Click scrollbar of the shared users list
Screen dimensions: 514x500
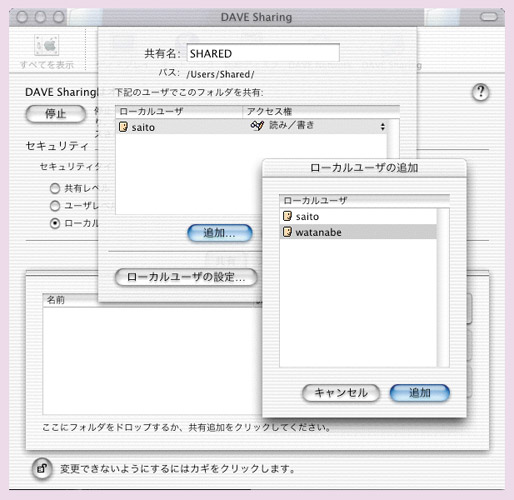393,138
